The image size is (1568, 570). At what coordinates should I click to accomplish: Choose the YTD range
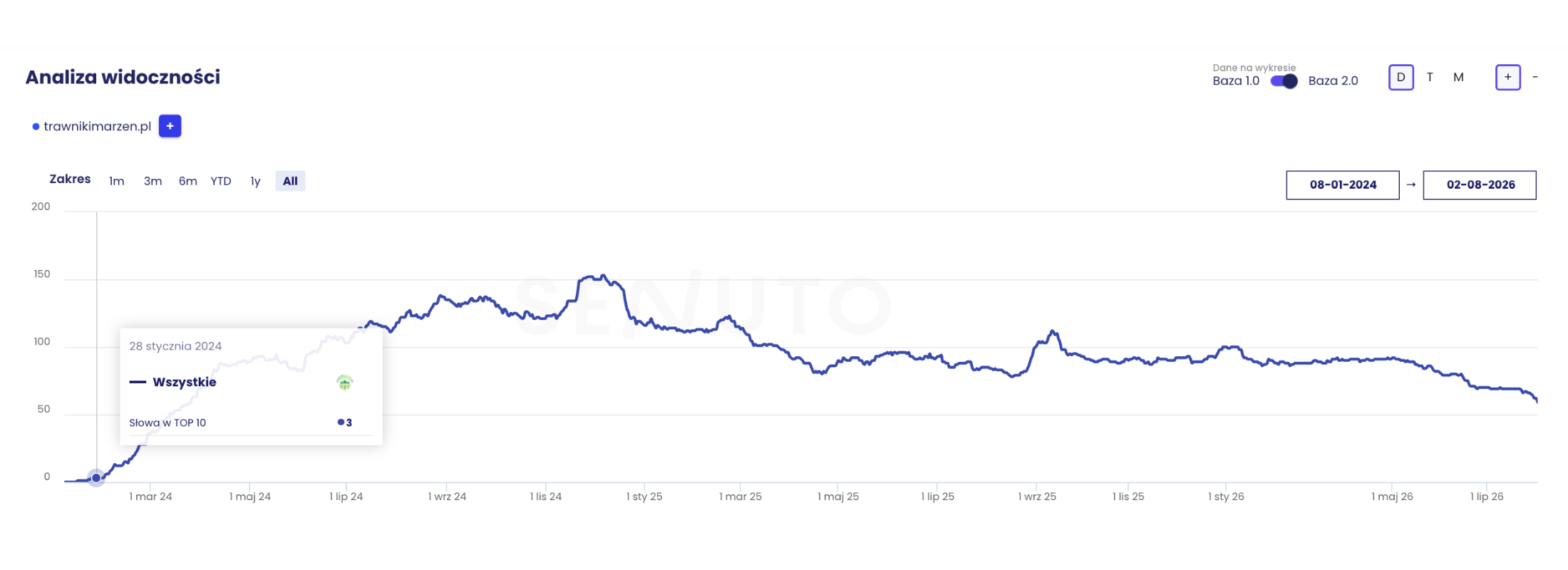pos(221,181)
